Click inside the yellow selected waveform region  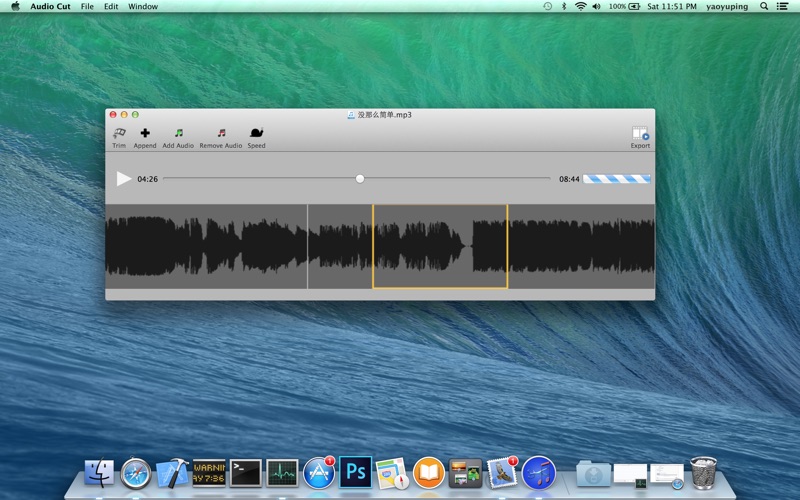pyautogui.click(x=440, y=246)
